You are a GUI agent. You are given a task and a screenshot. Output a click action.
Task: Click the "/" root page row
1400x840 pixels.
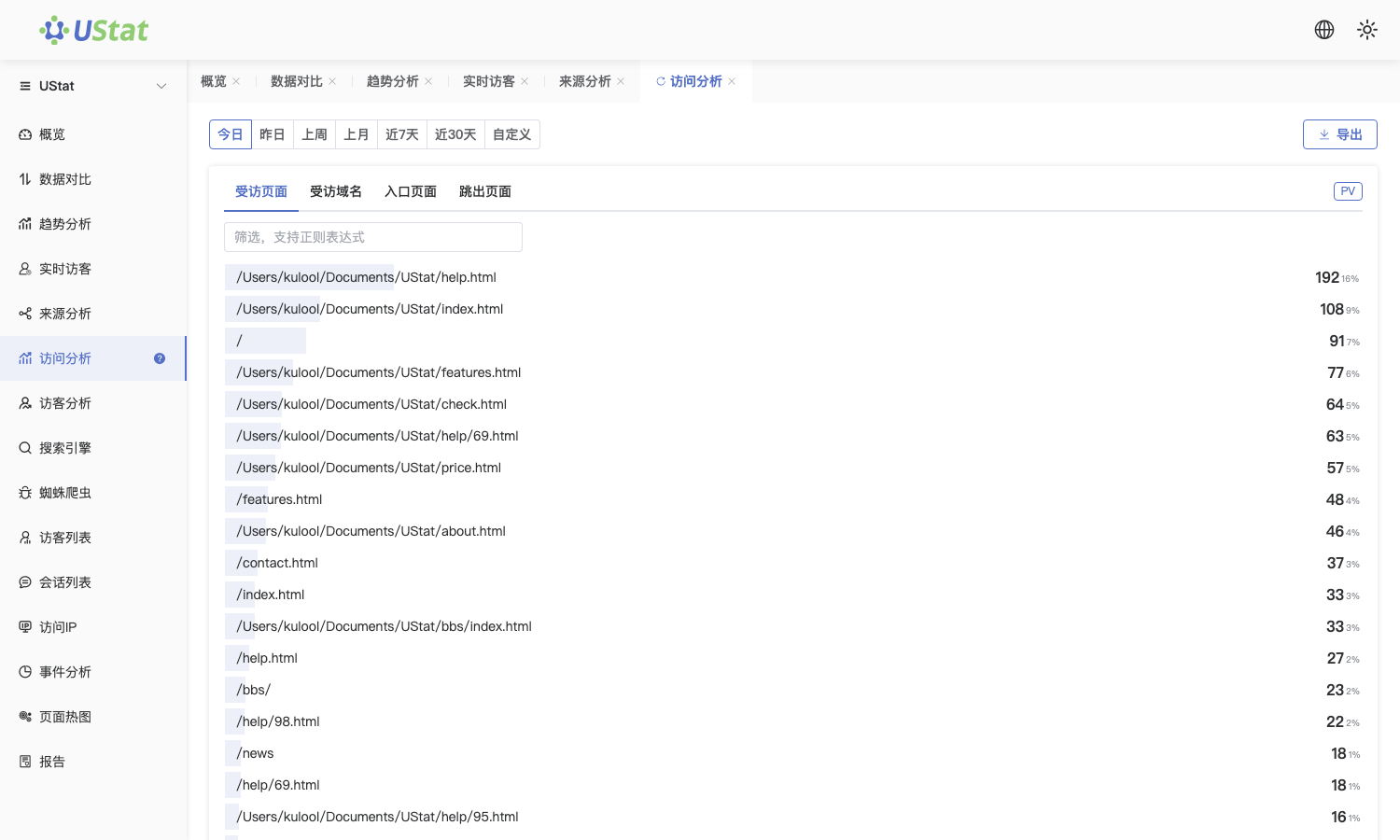click(793, 341)
